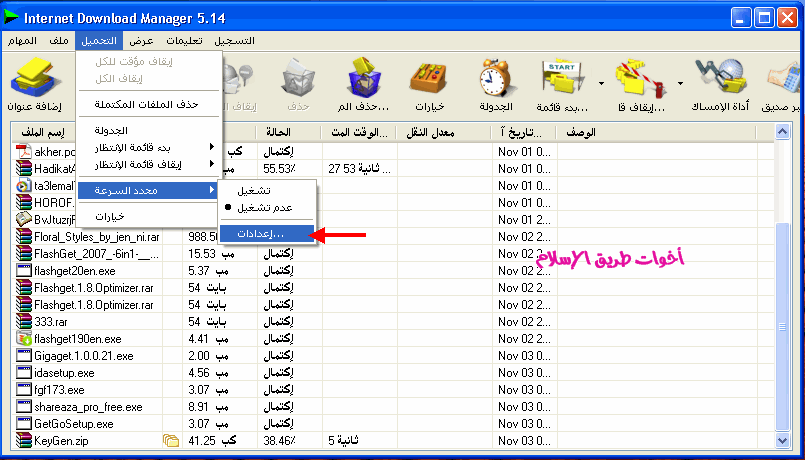
Task: Click the archive icon of 333.rar
Action: pyautogui.click(x=24, y=321)
